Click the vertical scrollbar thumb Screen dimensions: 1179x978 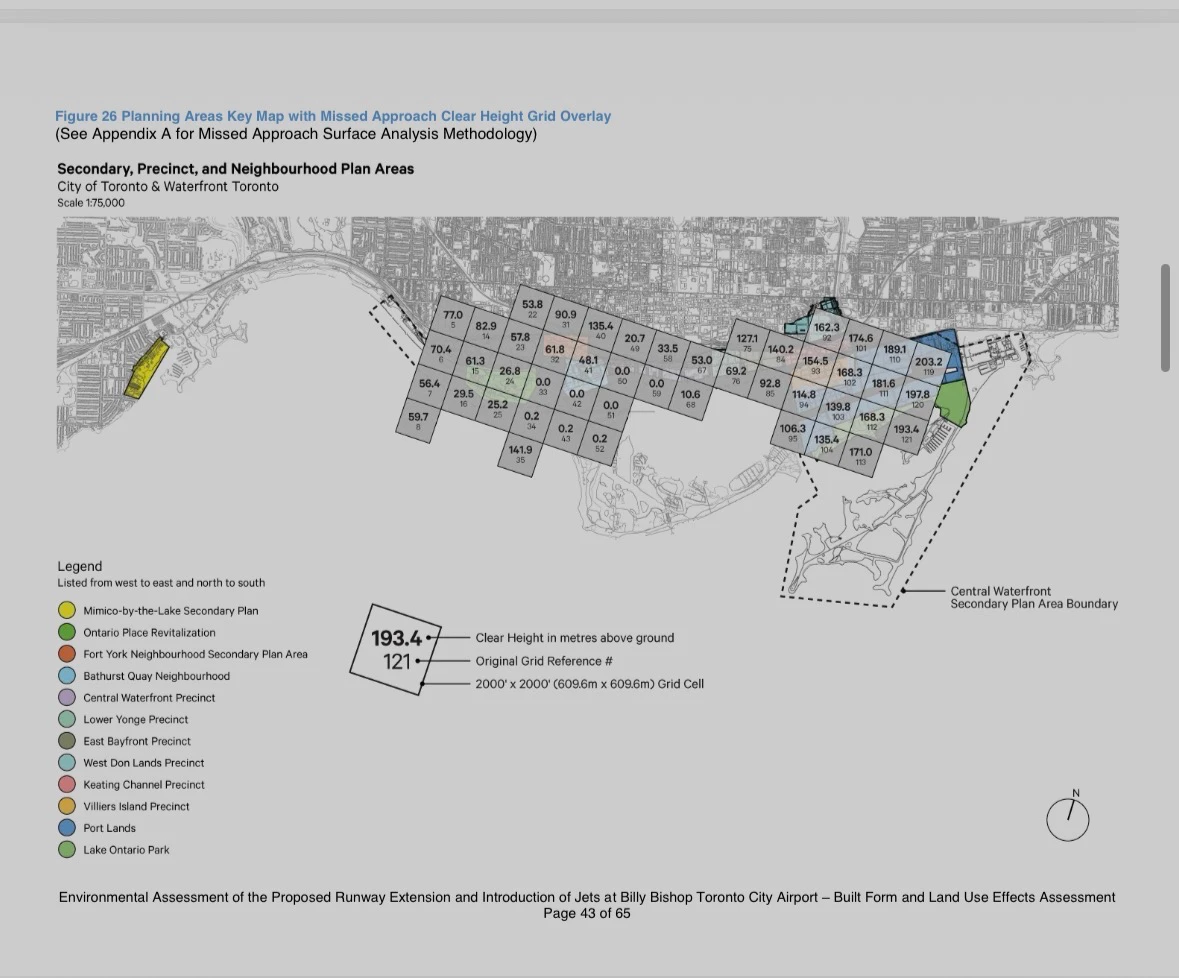click(x=1165, y=318)
